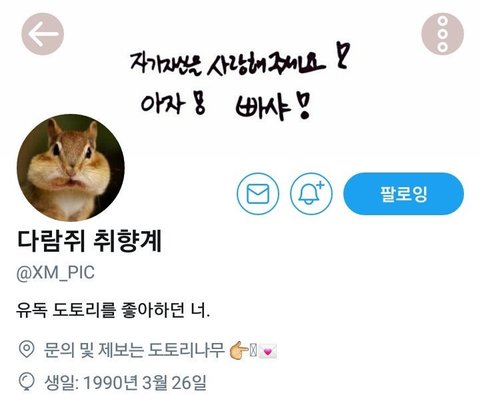480x409 pixels.
Task: Toggle the blue 팔로잉 following button
Action: [403, 193]
